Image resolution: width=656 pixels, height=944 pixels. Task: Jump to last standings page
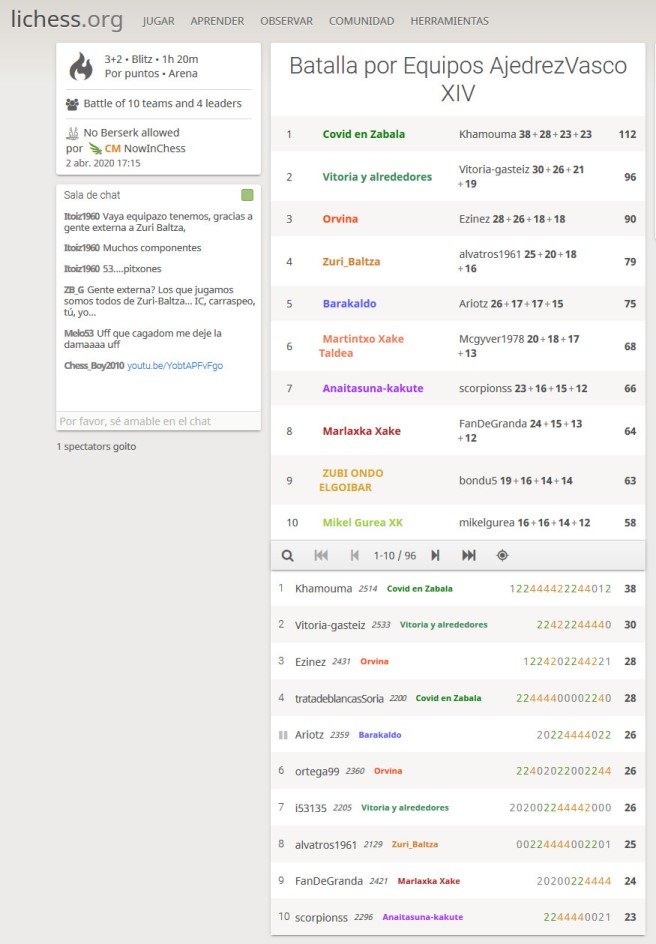click(x=468, y=555)
